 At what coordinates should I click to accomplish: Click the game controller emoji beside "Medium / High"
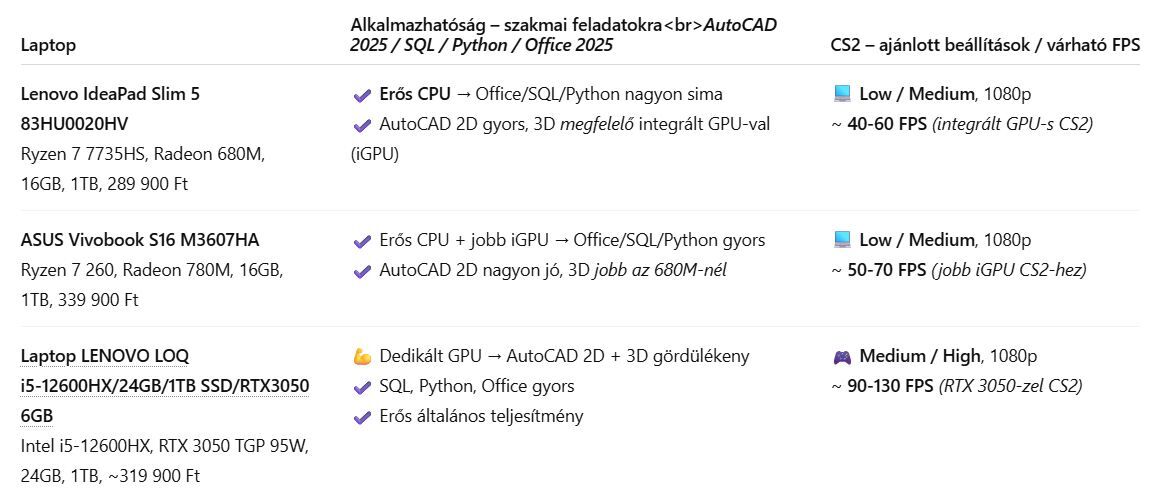[842, 356]
